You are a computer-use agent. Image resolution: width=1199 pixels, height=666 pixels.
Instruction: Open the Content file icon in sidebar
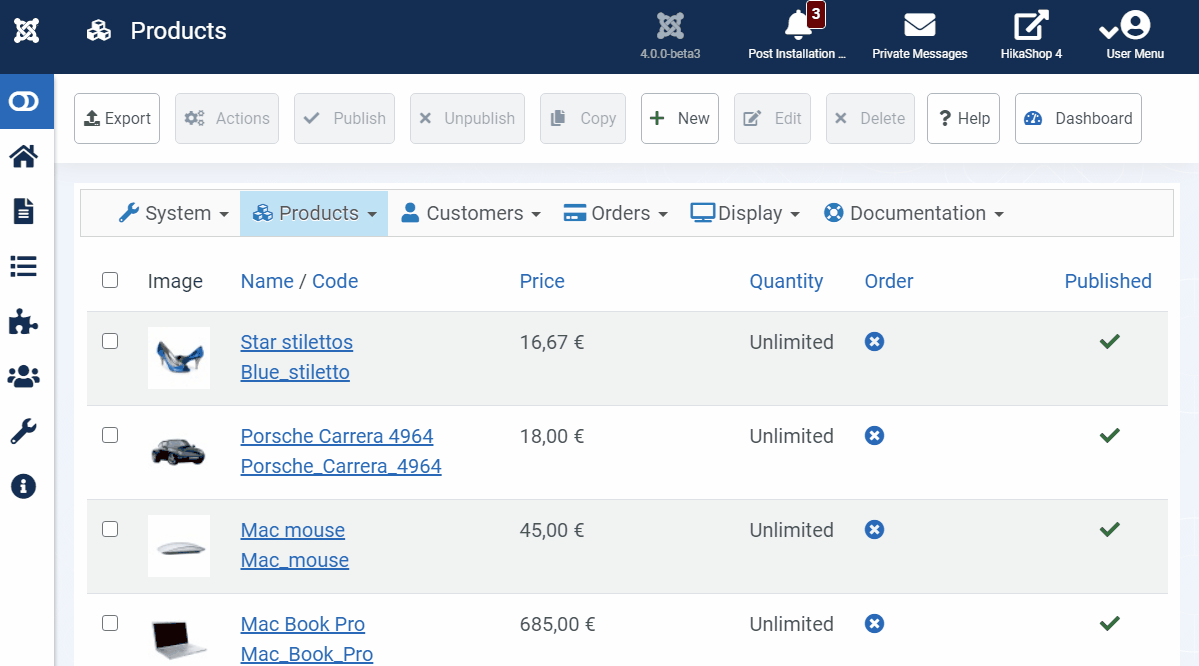click(x=23, y=211)
